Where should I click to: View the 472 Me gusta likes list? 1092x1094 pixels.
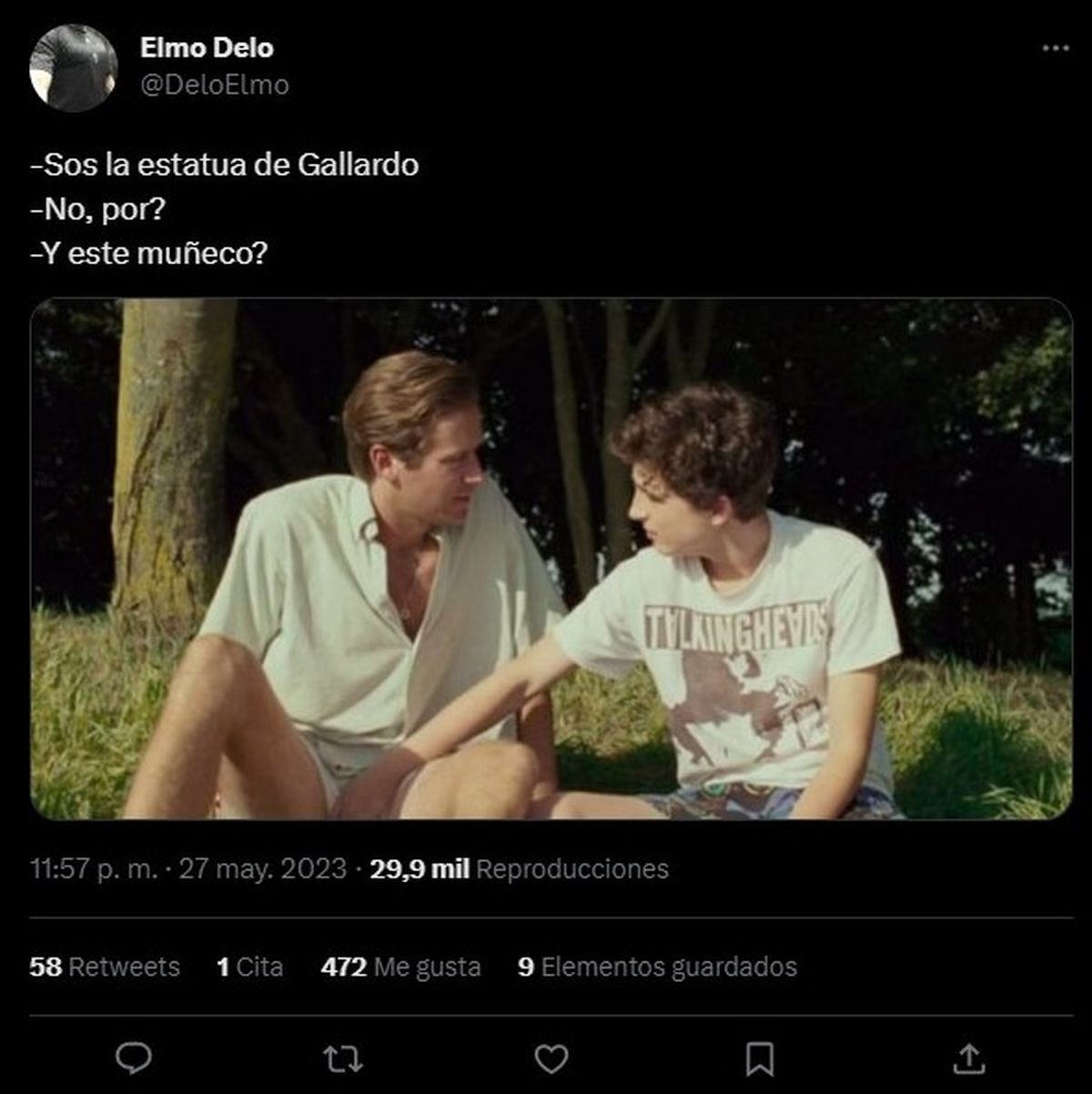pos(400,967)
